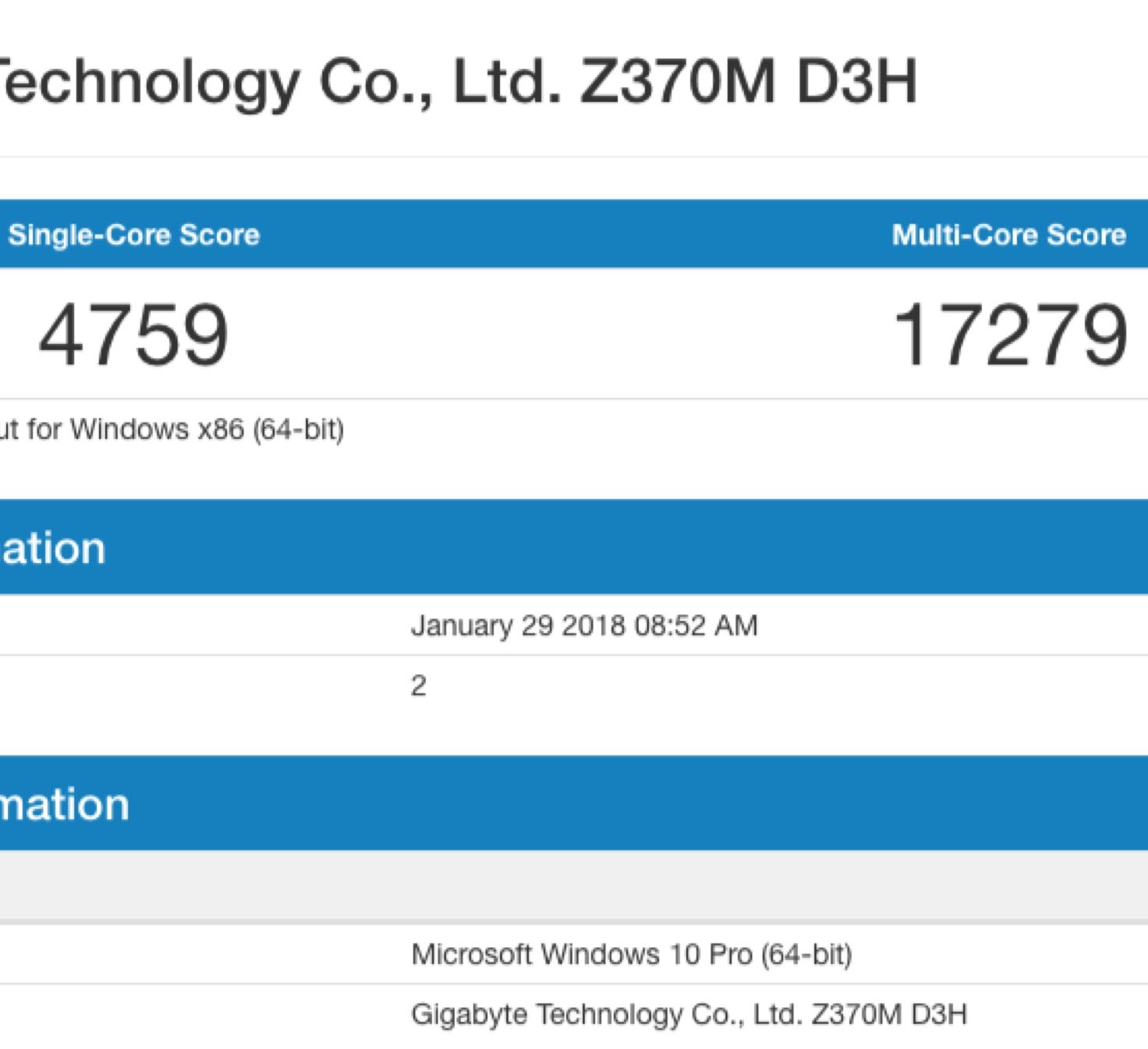The width and height of the screenshot is (1148, 1049).
Task: Click the blue section header ending in "mation"
Action: (x=546, y=803)
